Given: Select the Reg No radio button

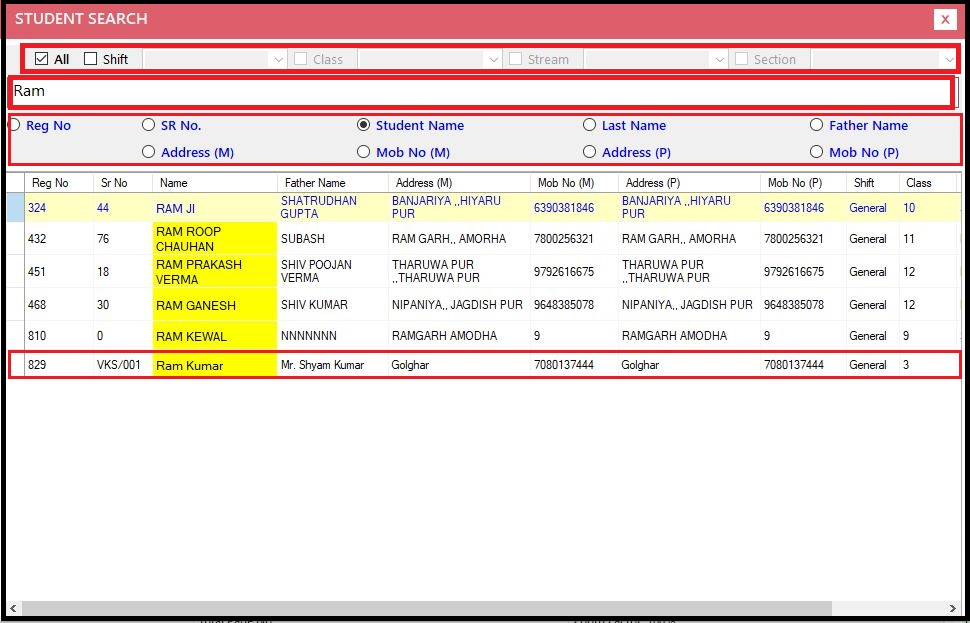Looking at the screenshot, I should 14,126.
